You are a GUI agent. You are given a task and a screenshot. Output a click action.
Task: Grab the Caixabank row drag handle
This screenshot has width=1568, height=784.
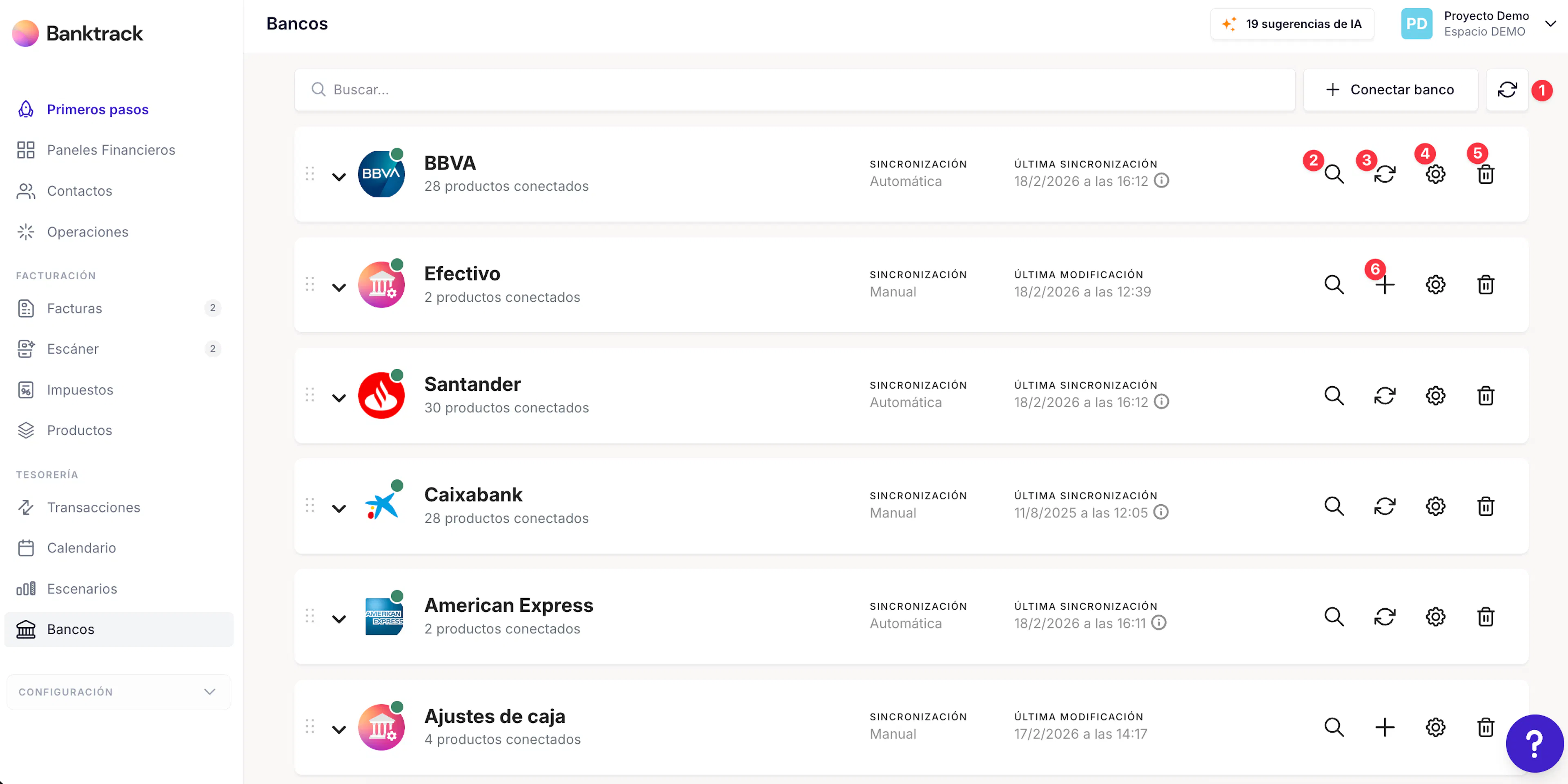[310, 506]
